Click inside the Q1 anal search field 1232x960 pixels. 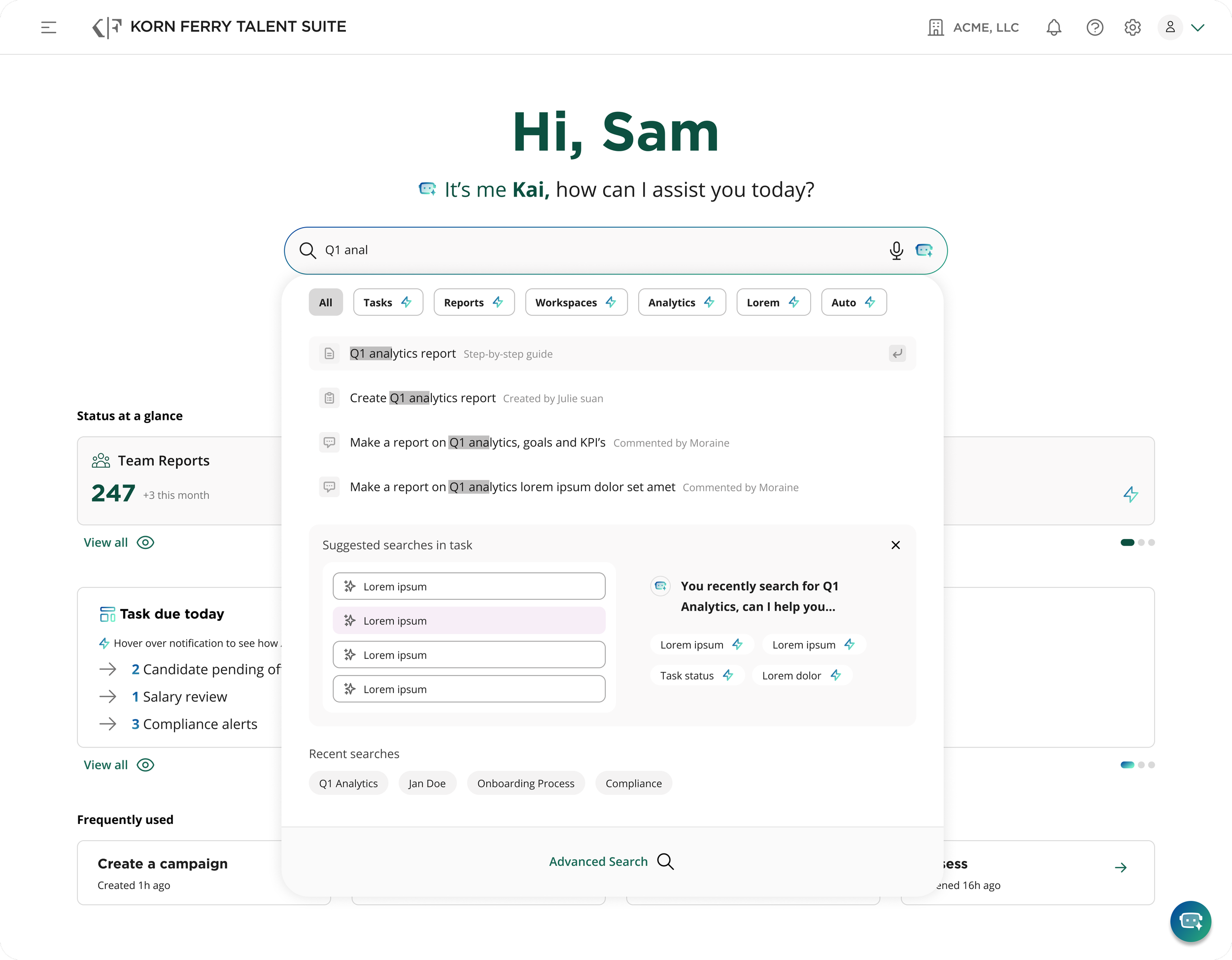click(x=564, y=250)
